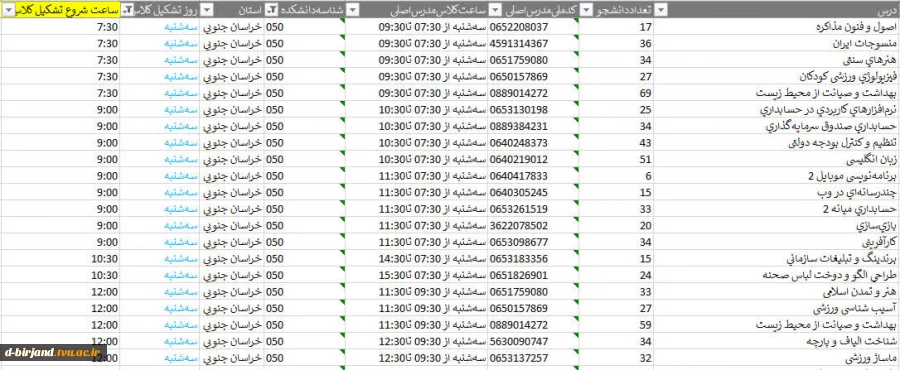The height and width of the screenshot is (370, 900).
Task: Click instructor ID cell 0640305245
Action: coord(533,192)
